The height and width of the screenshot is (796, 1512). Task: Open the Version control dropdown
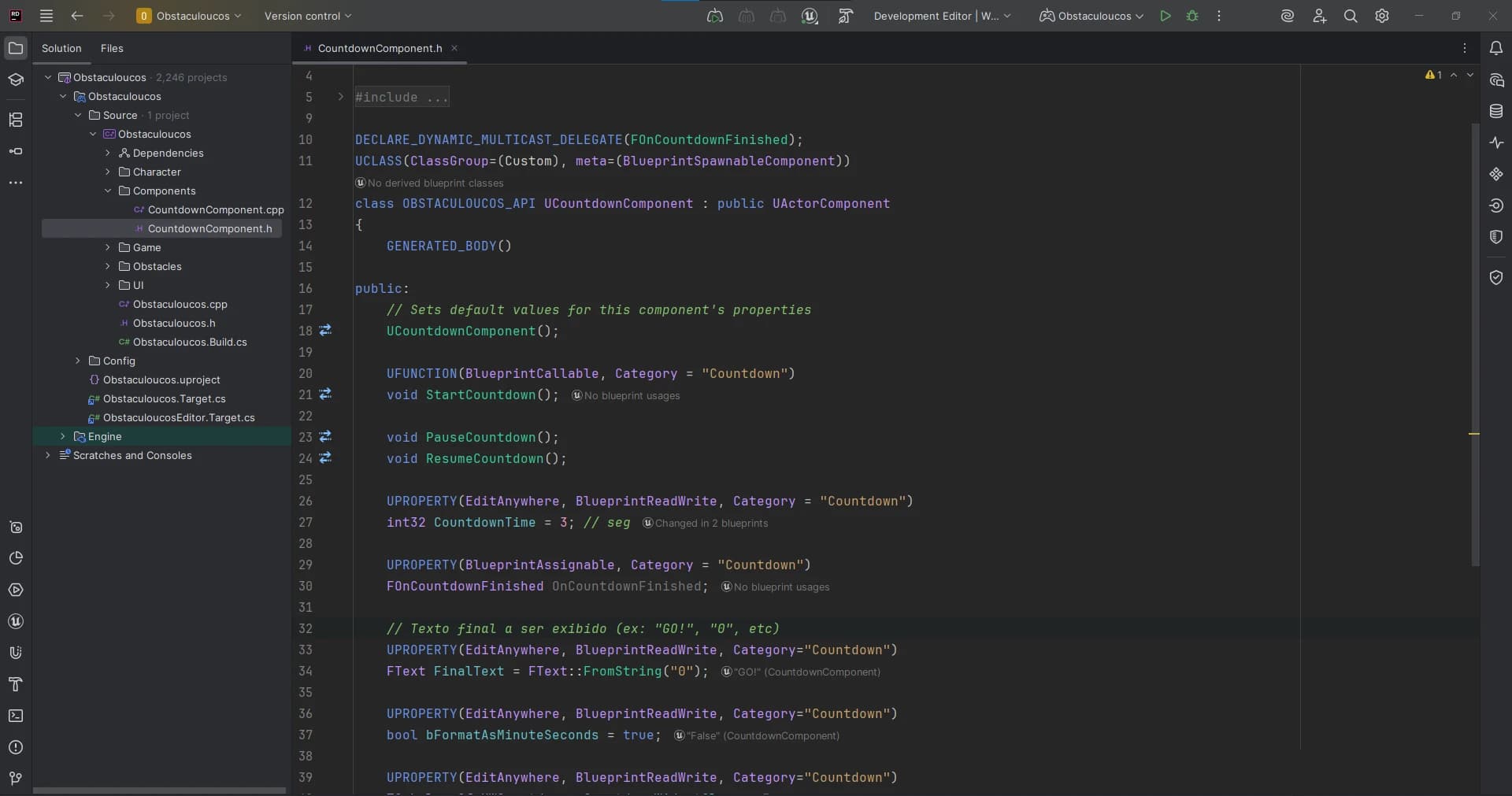coord(307,16)
